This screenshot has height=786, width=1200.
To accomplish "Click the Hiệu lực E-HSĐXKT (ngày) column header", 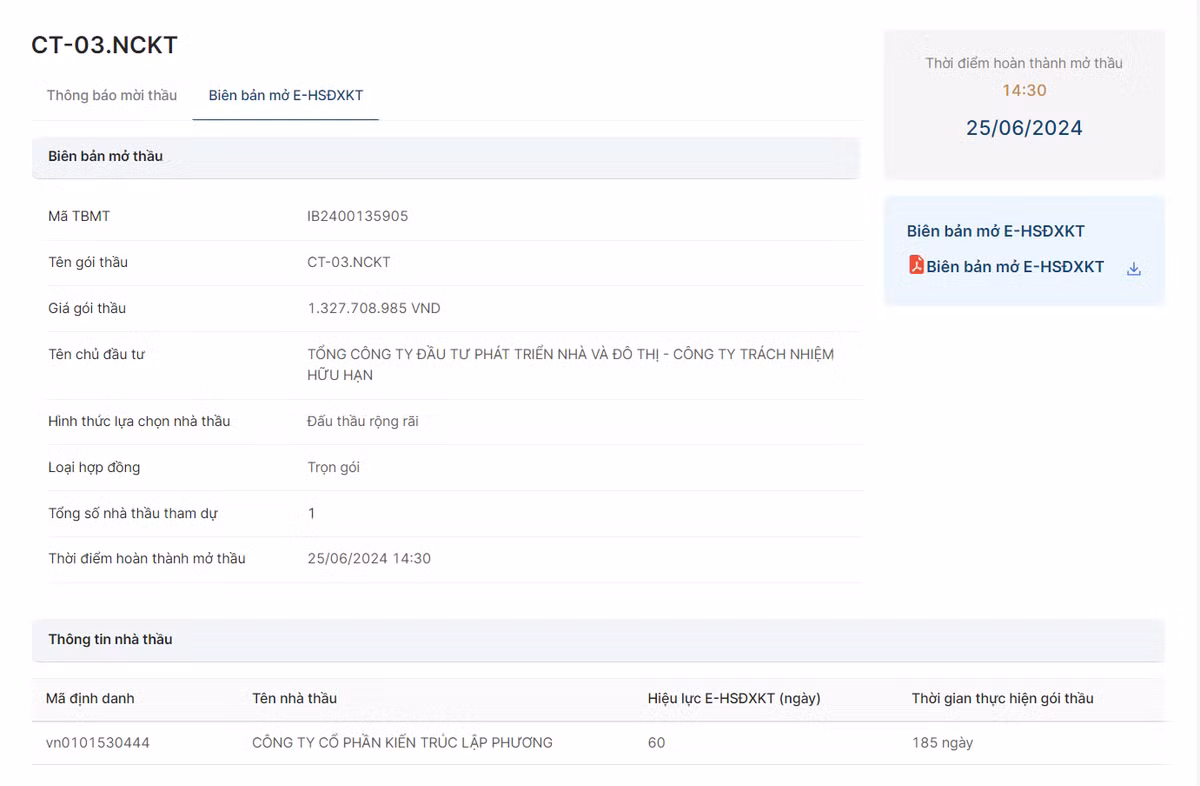I will pyautogui.click(x=733, y=698).
